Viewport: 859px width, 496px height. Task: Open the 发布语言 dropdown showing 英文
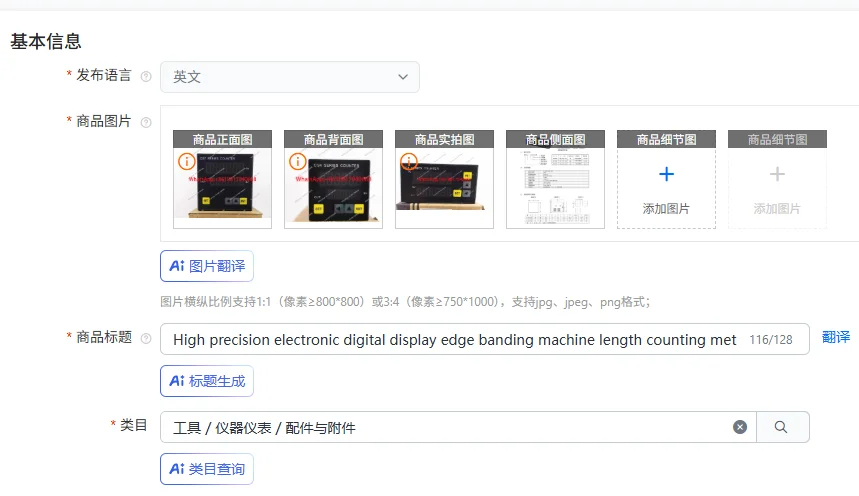pyautogui.click(x=290, y=77)
